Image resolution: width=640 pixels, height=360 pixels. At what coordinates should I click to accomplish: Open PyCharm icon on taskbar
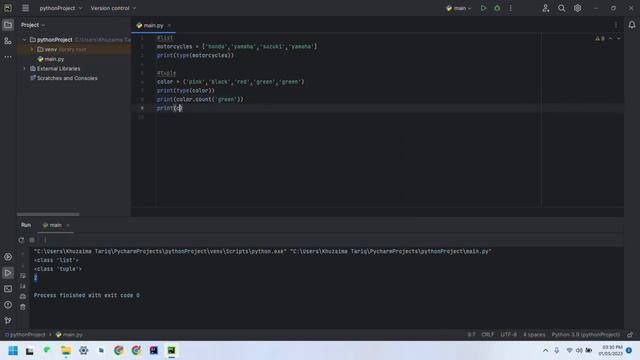[x=171, y=351]
